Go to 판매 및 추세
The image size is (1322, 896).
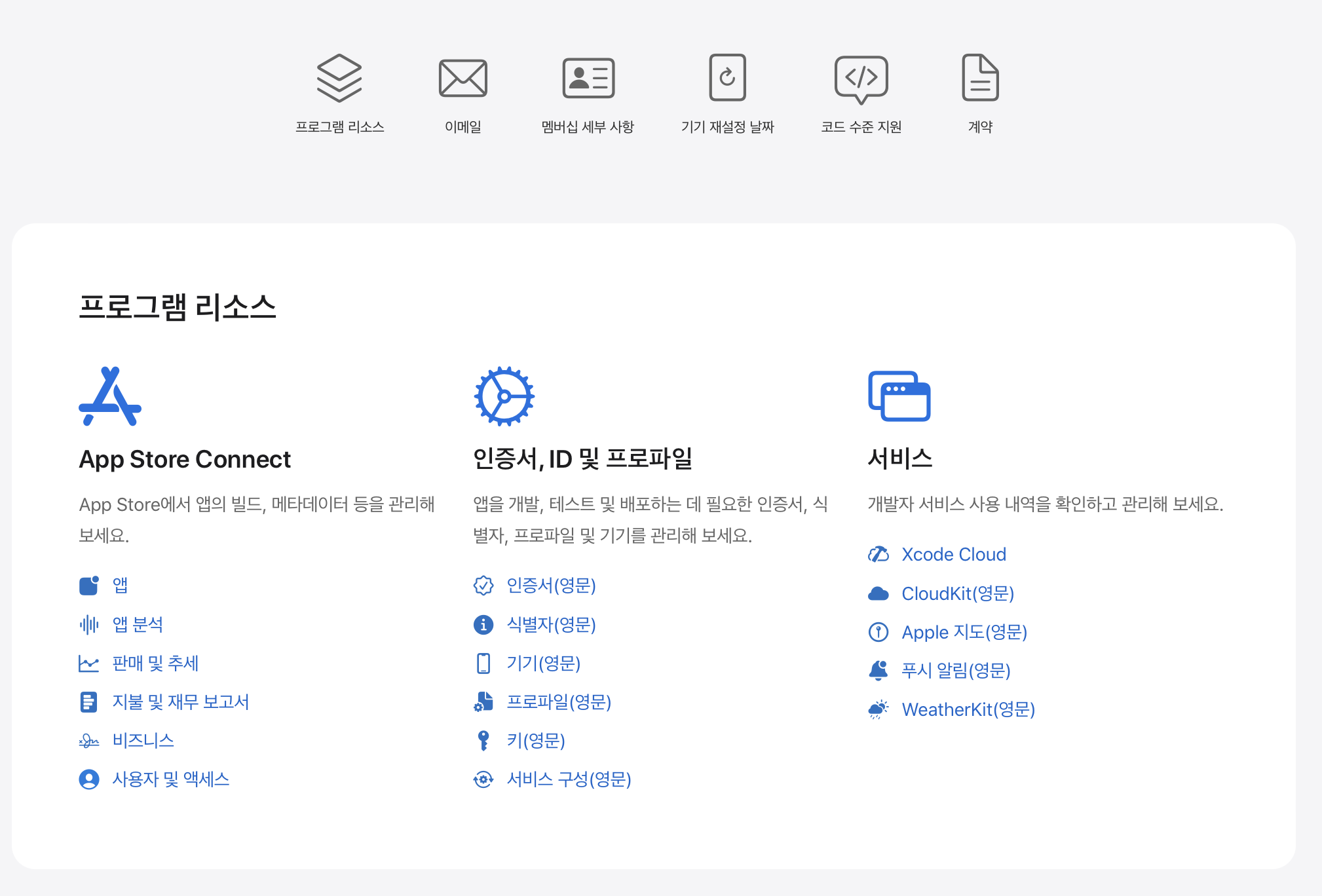(x=155, y=663)
